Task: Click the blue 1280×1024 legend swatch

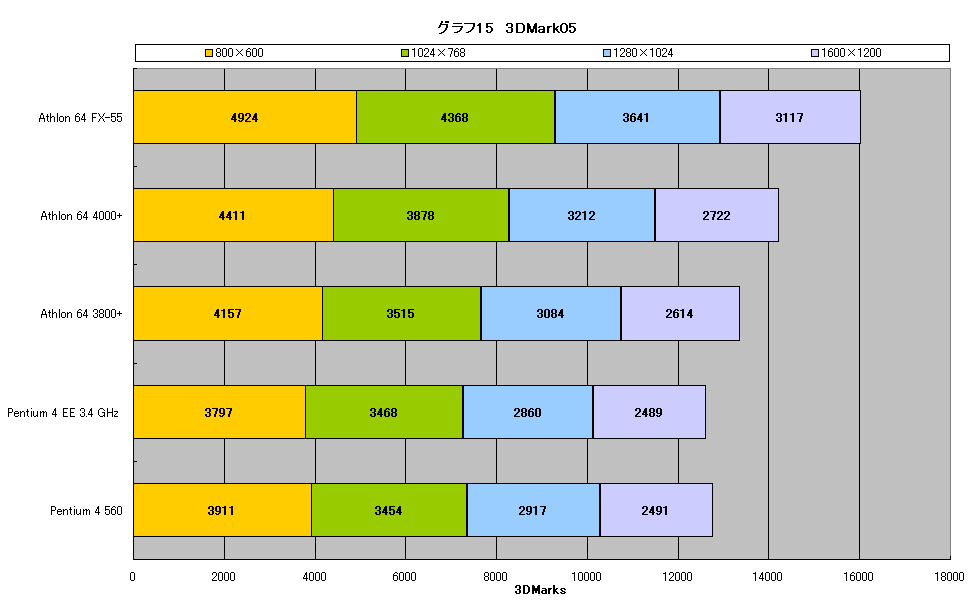Action: pyautogui.click(x=607, y=53)
